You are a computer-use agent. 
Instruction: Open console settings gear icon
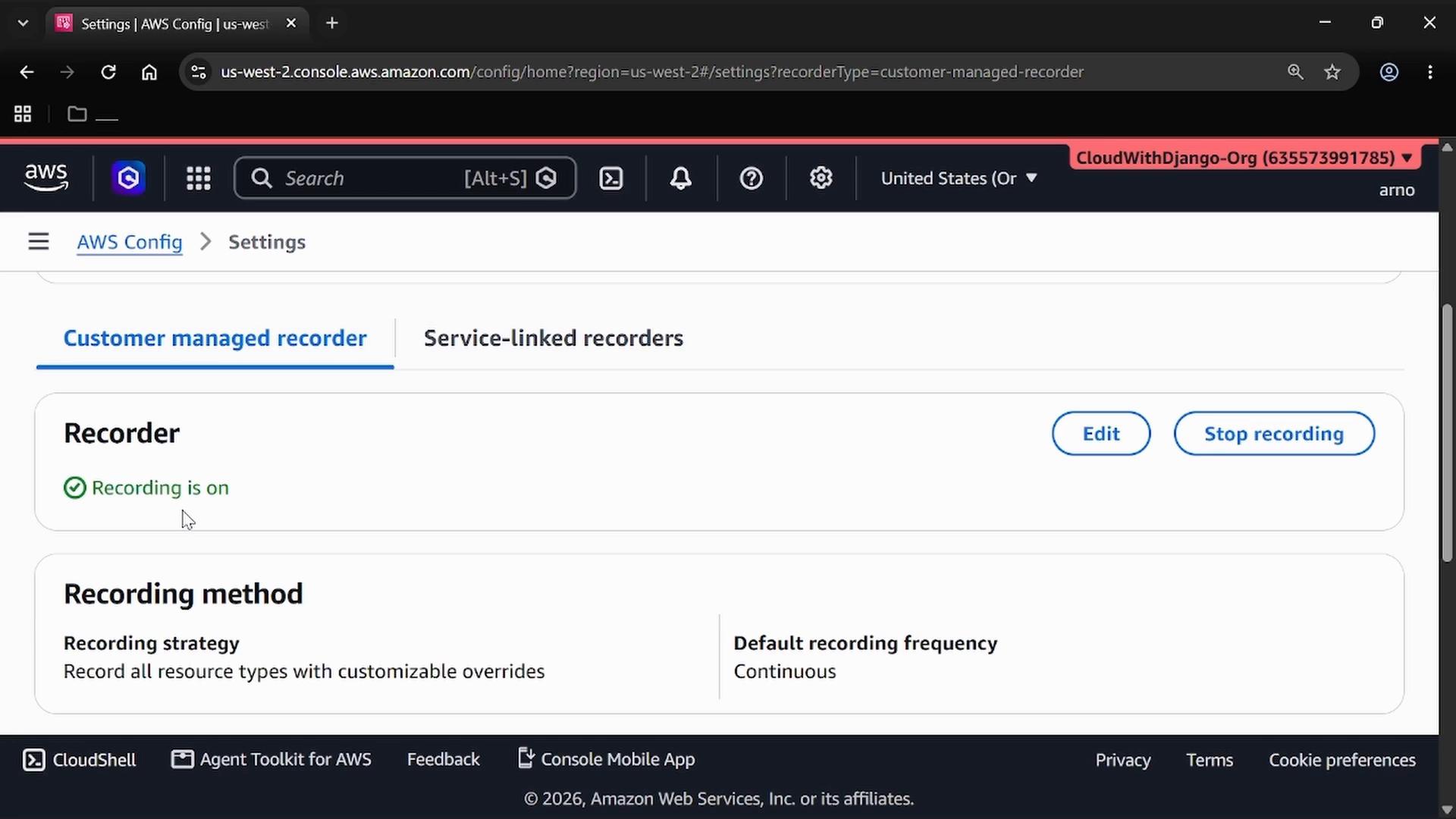pos(821,178)
